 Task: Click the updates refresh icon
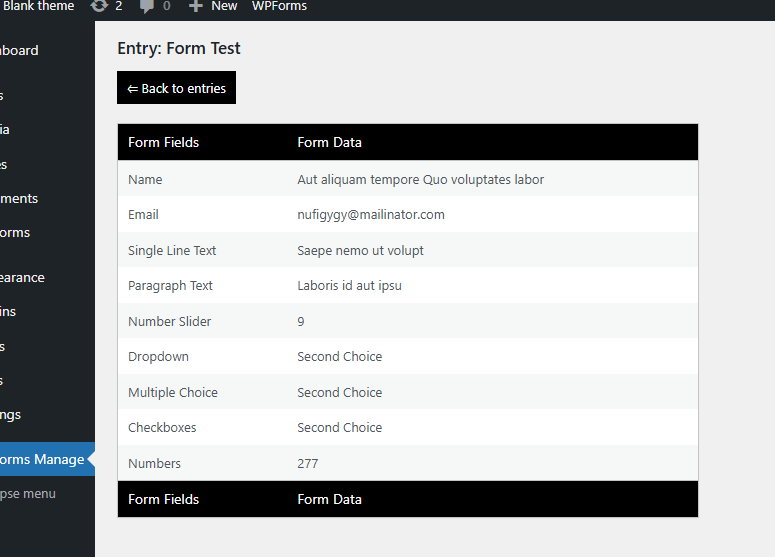(x=99, y=6)
